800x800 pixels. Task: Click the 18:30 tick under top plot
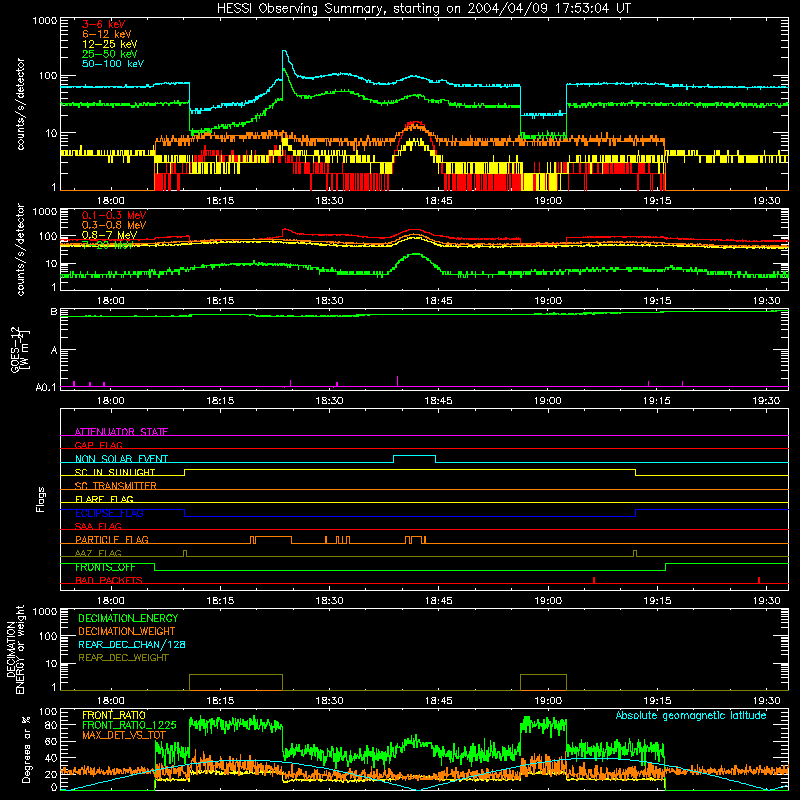point(329,201)
